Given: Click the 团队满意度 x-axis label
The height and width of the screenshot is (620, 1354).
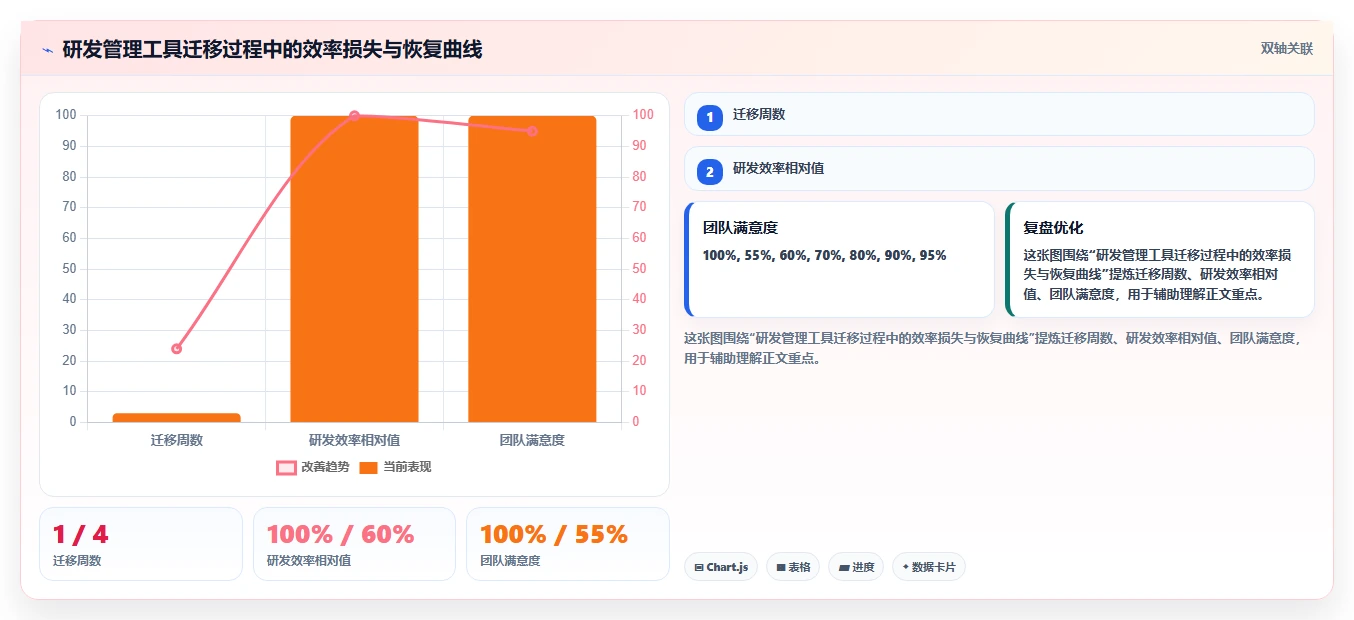Looking at the screenshot, I should point(532,440).
